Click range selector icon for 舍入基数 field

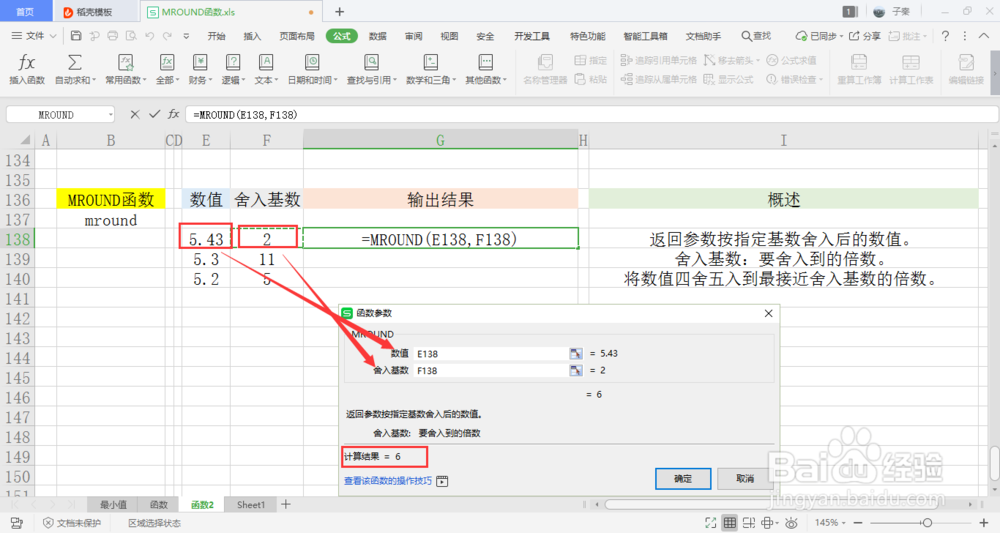576,370
